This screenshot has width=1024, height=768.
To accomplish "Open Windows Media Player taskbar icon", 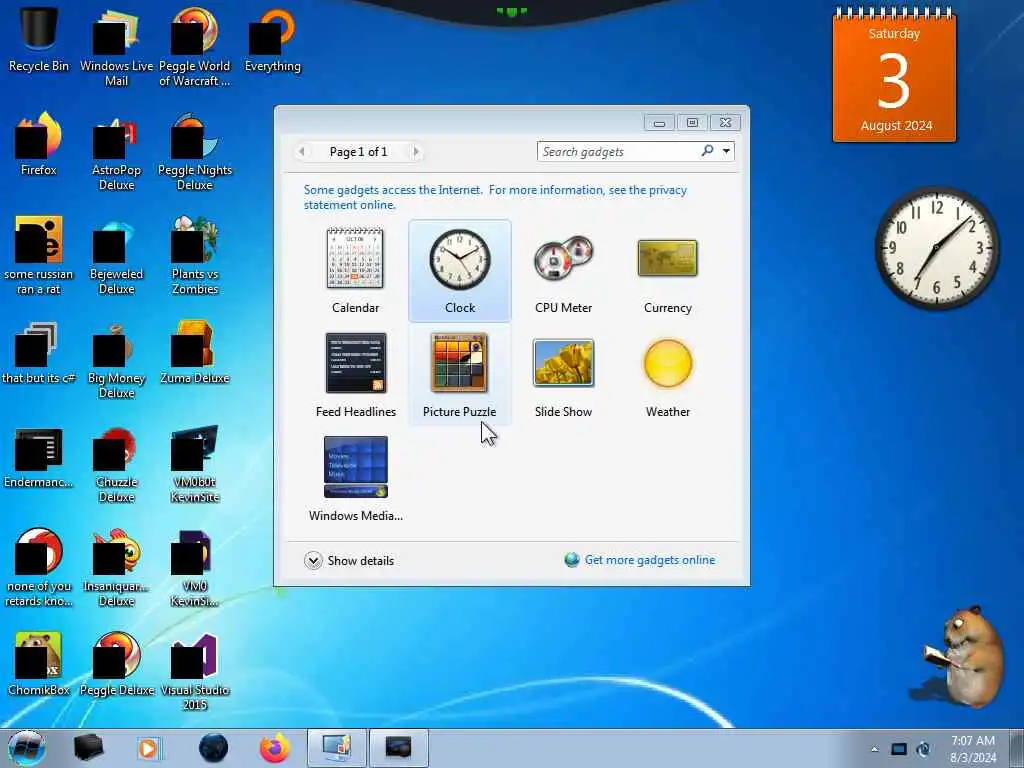I will (x=149, y=748).
